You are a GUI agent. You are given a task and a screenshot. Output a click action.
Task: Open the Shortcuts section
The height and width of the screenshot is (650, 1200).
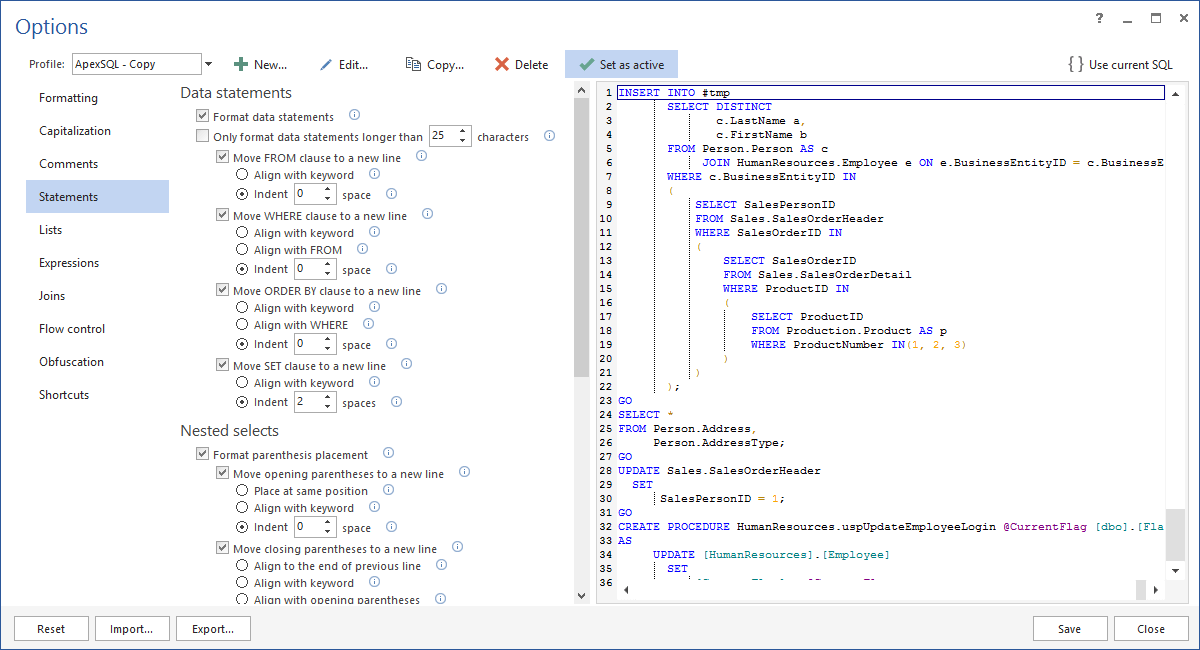click(97, 395)
